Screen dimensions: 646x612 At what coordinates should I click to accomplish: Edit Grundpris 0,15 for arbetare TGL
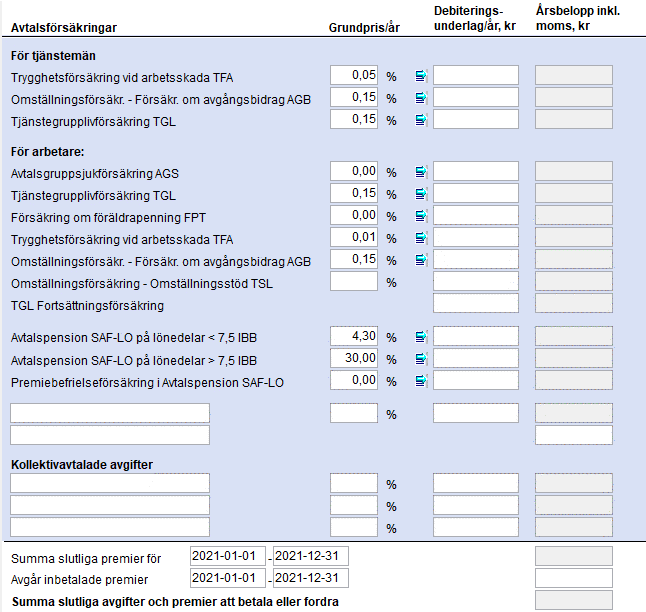354,193
